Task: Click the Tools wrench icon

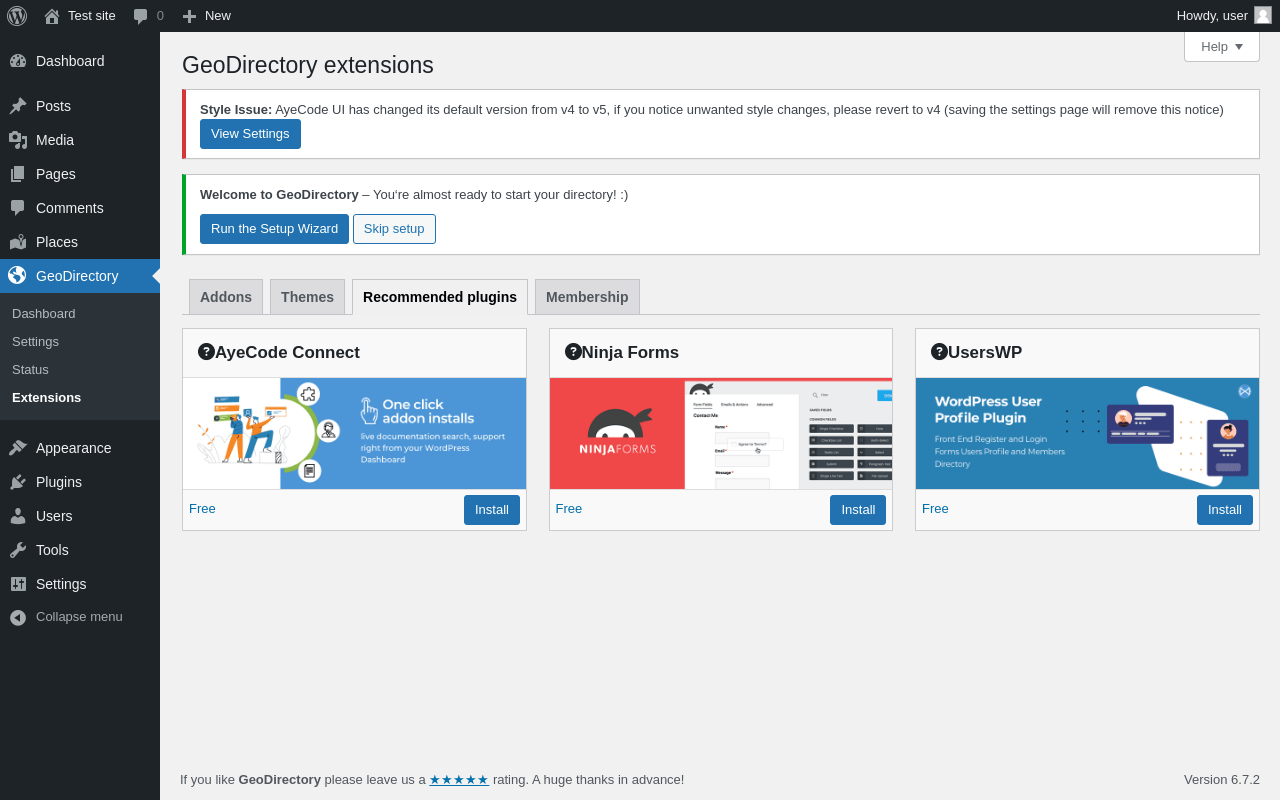Action: coord(18,550)
